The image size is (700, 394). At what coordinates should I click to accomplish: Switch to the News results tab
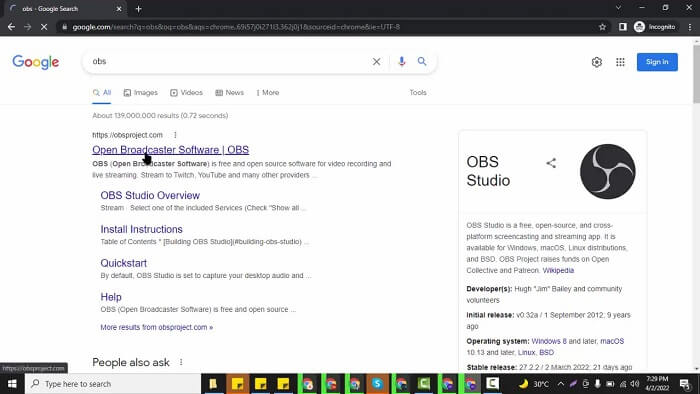point(229,92)
